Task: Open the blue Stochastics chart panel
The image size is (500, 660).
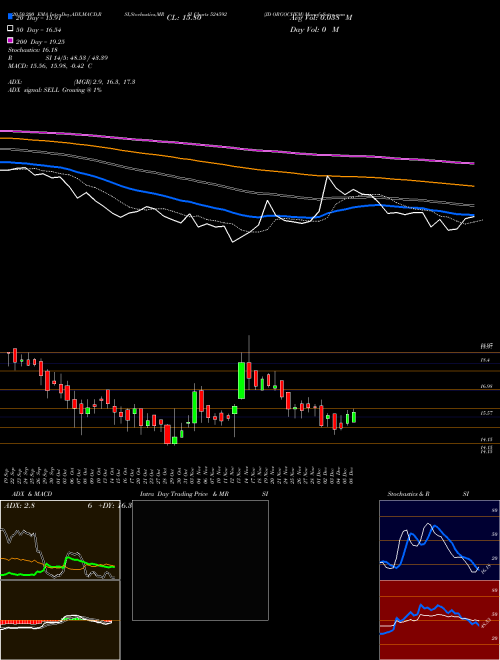Action: (x=439, y=540)
